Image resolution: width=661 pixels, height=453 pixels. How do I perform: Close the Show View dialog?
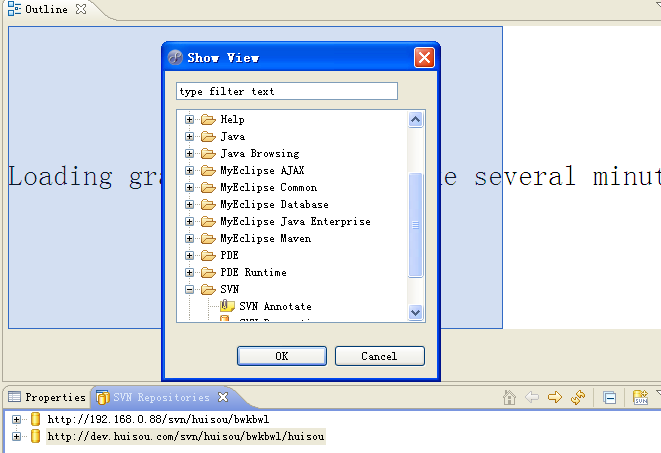point(424,57)
